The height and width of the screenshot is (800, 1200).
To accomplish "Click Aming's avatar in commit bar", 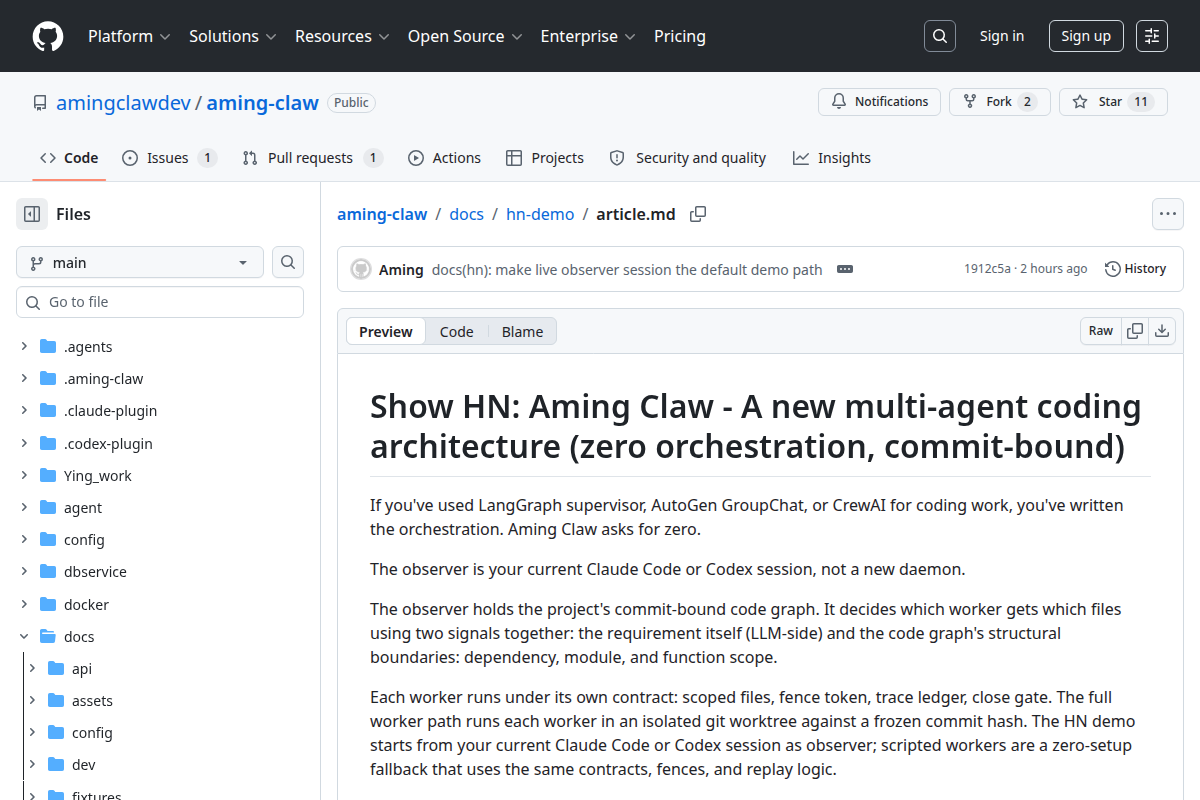I will [x=361, y=269].
